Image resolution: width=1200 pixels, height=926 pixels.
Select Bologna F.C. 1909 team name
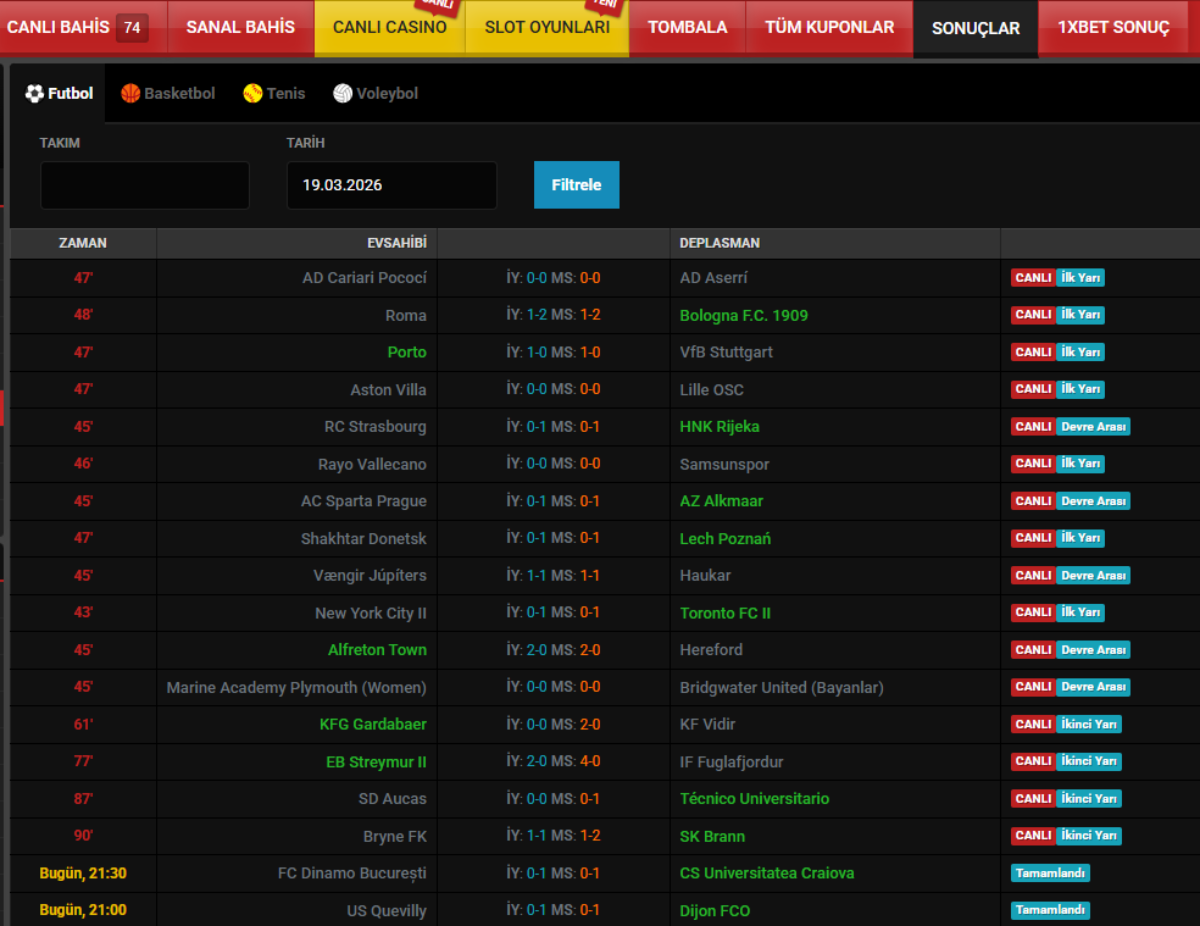tap(744, 315)
